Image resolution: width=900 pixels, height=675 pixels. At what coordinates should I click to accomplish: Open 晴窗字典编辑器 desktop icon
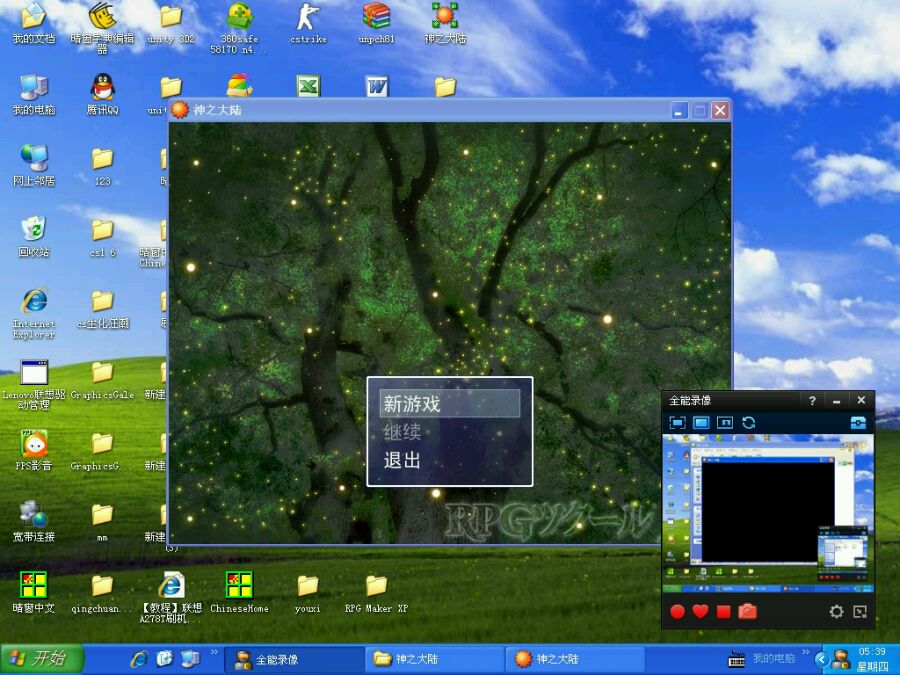(x=103, y=28)
